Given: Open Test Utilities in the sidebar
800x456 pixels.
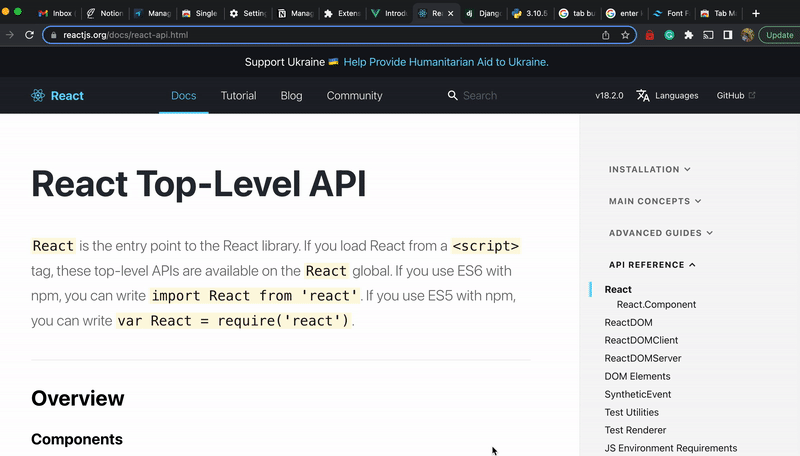Looking at the screenshot, I should tap(632, 412).
